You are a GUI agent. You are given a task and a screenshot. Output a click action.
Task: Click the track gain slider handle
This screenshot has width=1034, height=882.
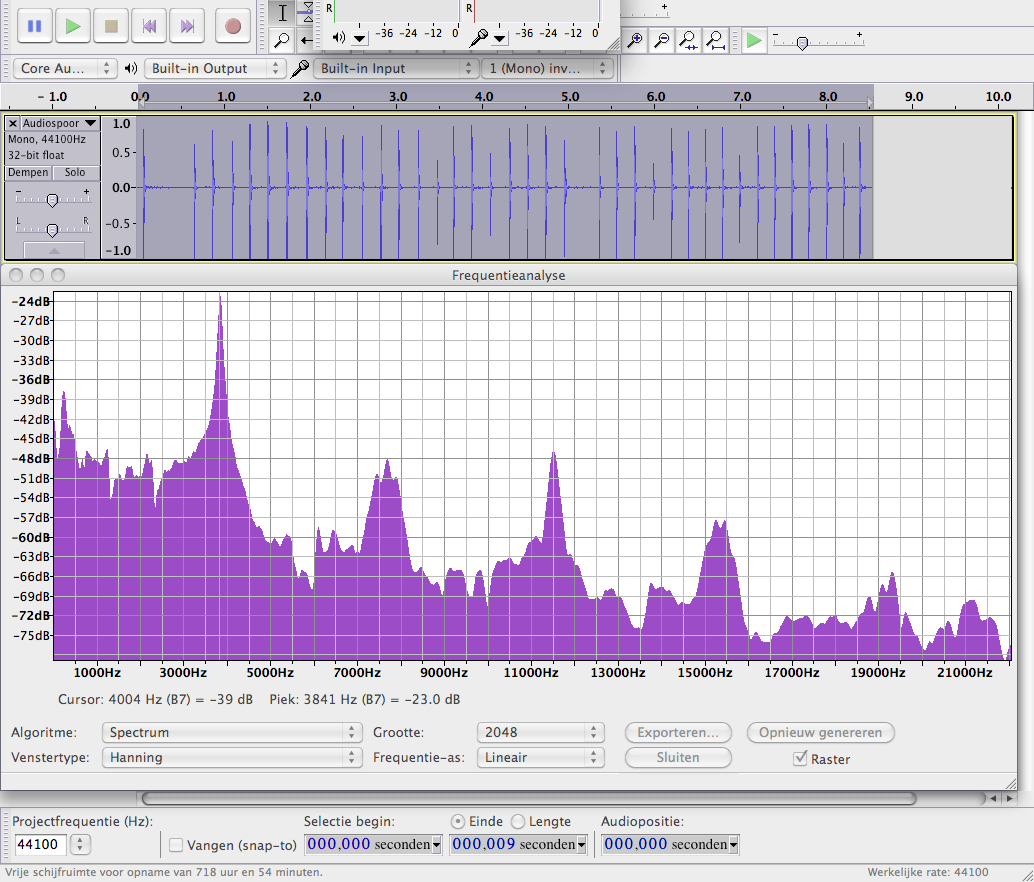[52, 200]
